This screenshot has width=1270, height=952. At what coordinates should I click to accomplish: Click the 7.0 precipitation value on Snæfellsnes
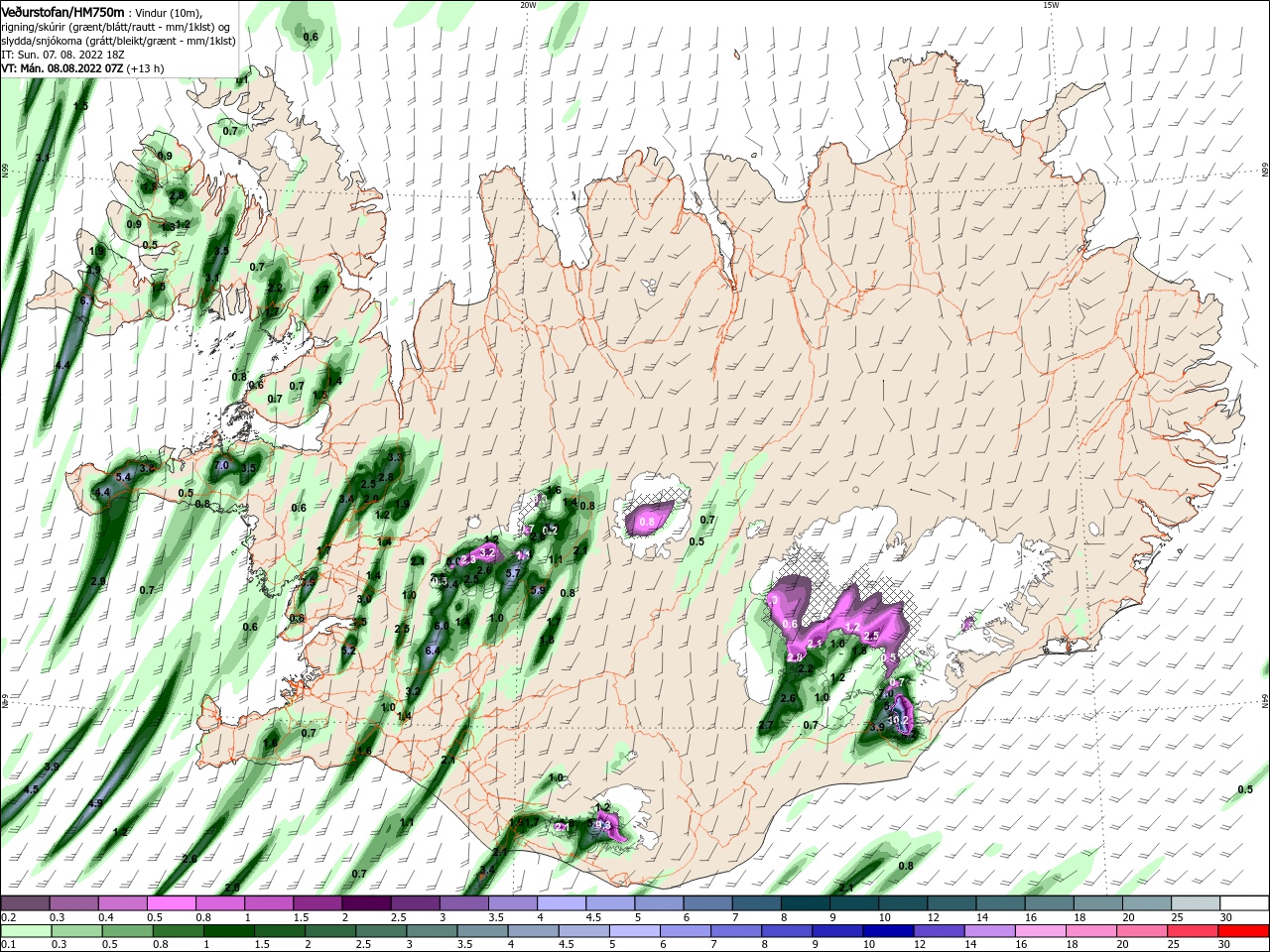point(222,465)
